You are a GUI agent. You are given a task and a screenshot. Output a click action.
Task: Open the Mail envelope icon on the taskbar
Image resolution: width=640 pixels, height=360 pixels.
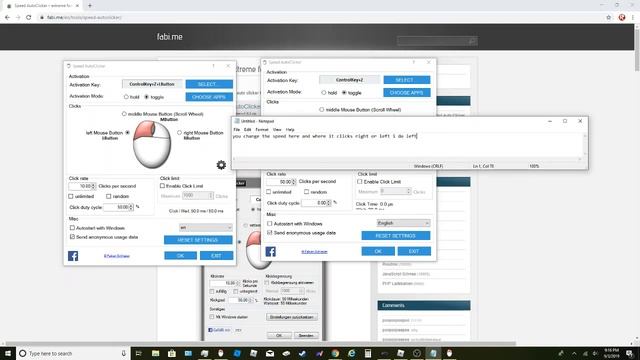pos(270,353)
